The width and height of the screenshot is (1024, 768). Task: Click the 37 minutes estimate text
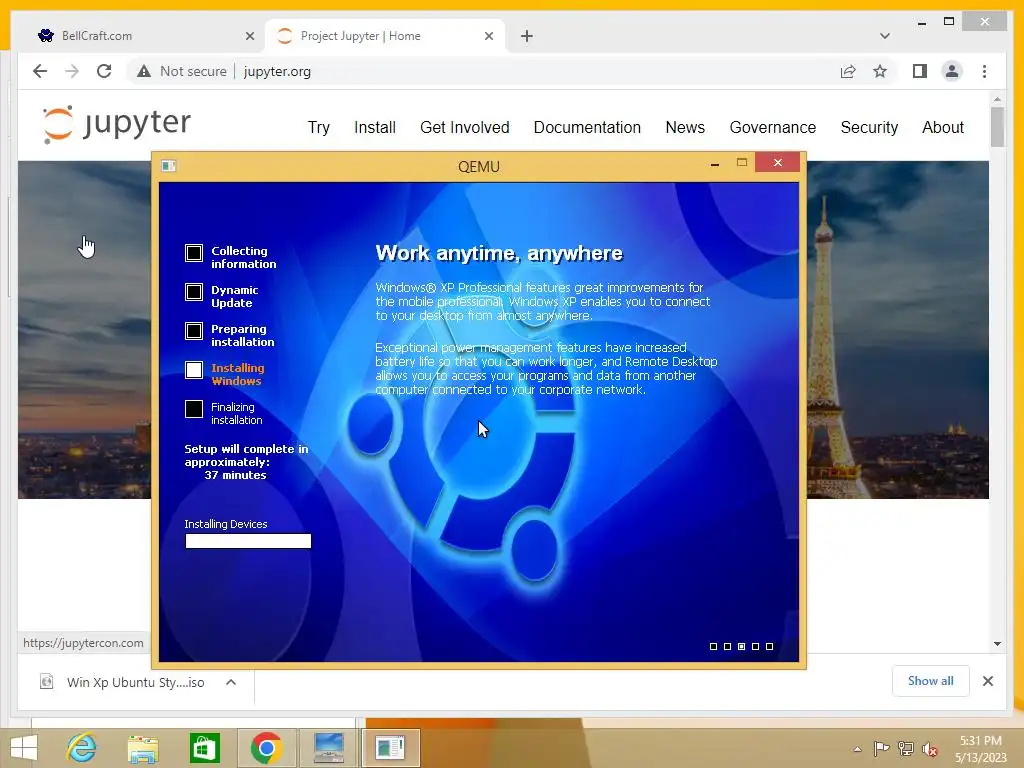[x=235, y=475]
